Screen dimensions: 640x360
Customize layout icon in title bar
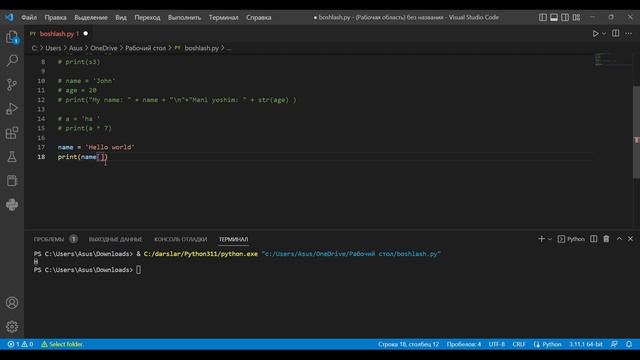coord(576,17)
